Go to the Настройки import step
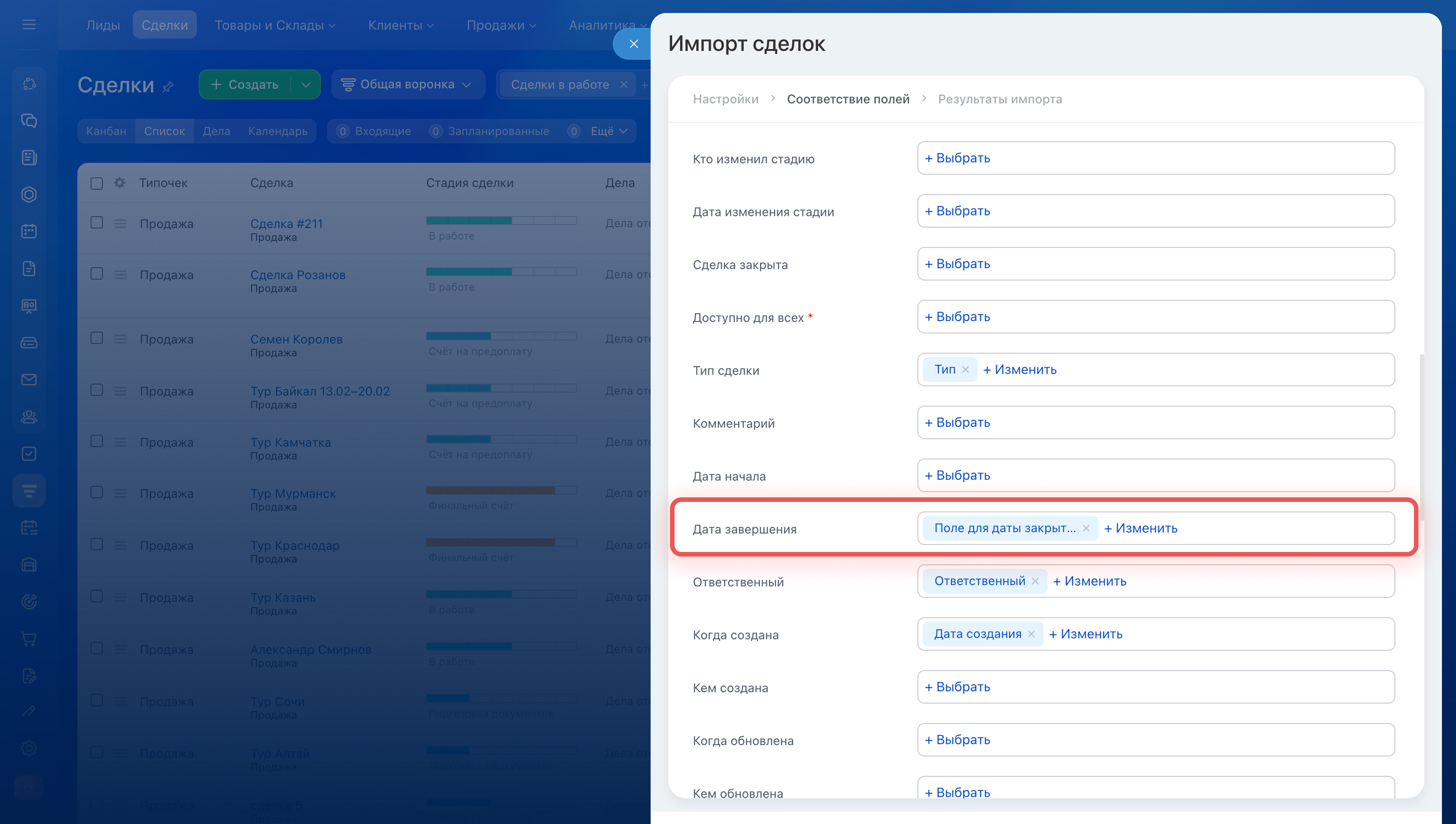This screenshot has height=824, width=1456. coord(725,99)
